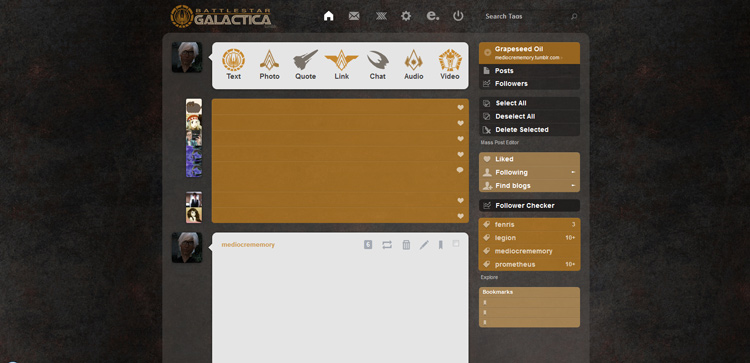Create a new Link post
The height and width of the screenshot is (363, 750).
click(x=342, y=65)
